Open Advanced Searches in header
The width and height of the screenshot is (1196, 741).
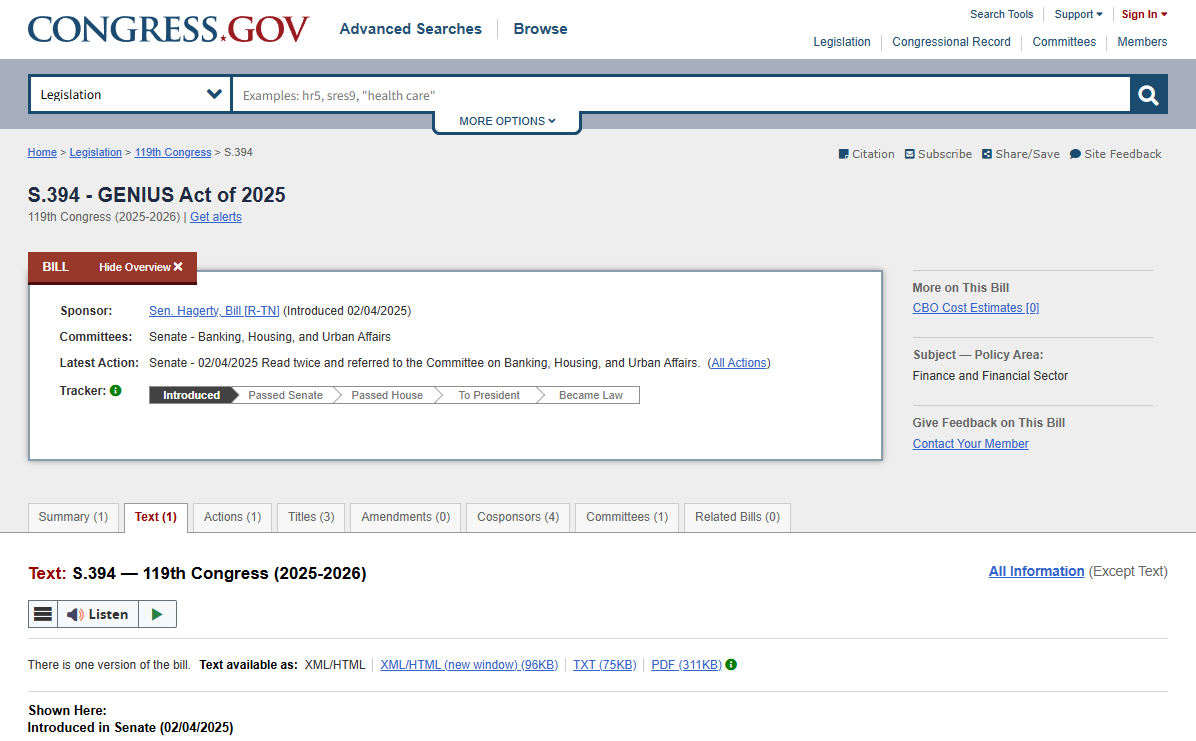[410, 29]
